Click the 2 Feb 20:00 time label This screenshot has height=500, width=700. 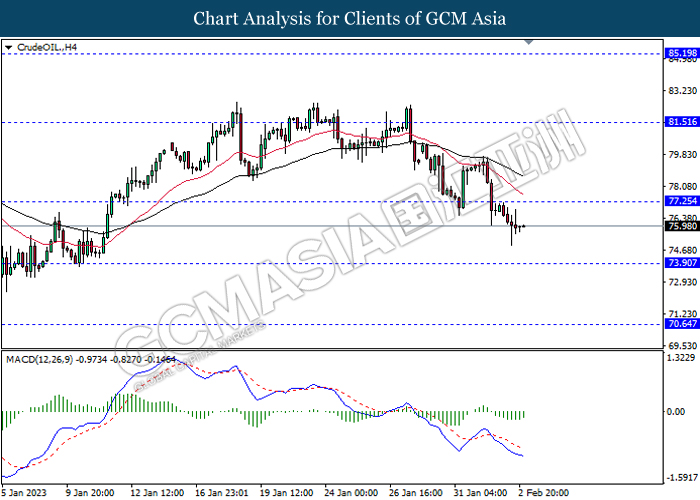pyautogui.click(x=543, y=493)
